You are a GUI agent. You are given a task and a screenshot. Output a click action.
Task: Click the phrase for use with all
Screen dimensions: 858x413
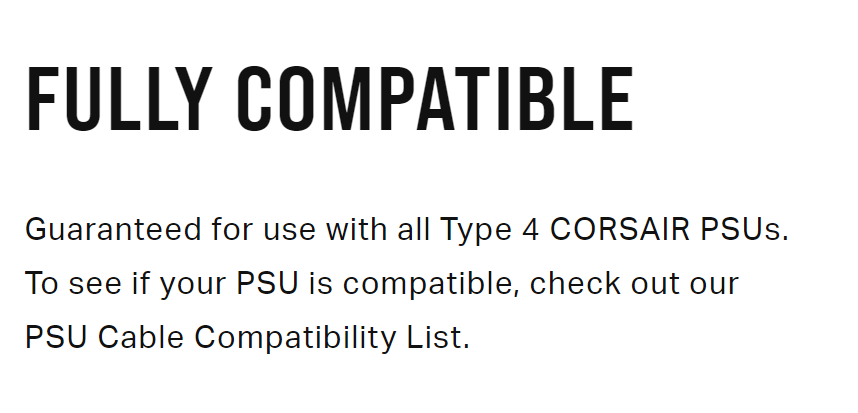pyautogui.click(x=321, y=229)
